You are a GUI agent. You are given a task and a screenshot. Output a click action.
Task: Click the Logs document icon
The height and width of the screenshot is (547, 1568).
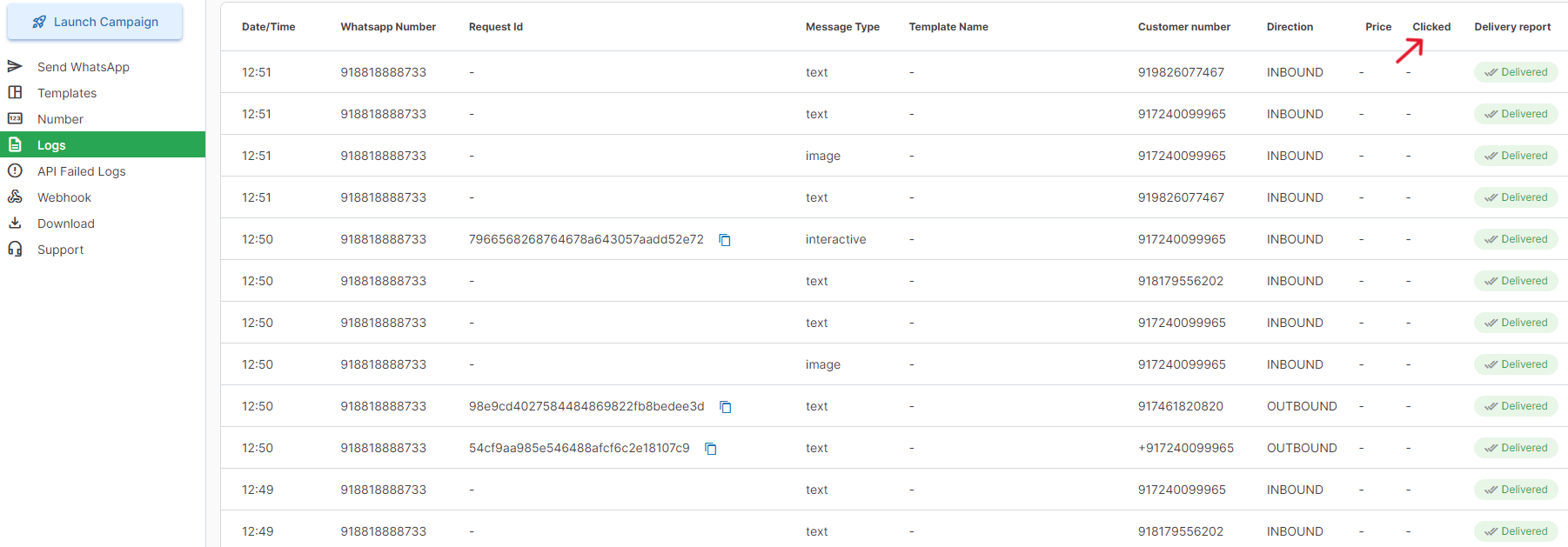click(15, 144)
